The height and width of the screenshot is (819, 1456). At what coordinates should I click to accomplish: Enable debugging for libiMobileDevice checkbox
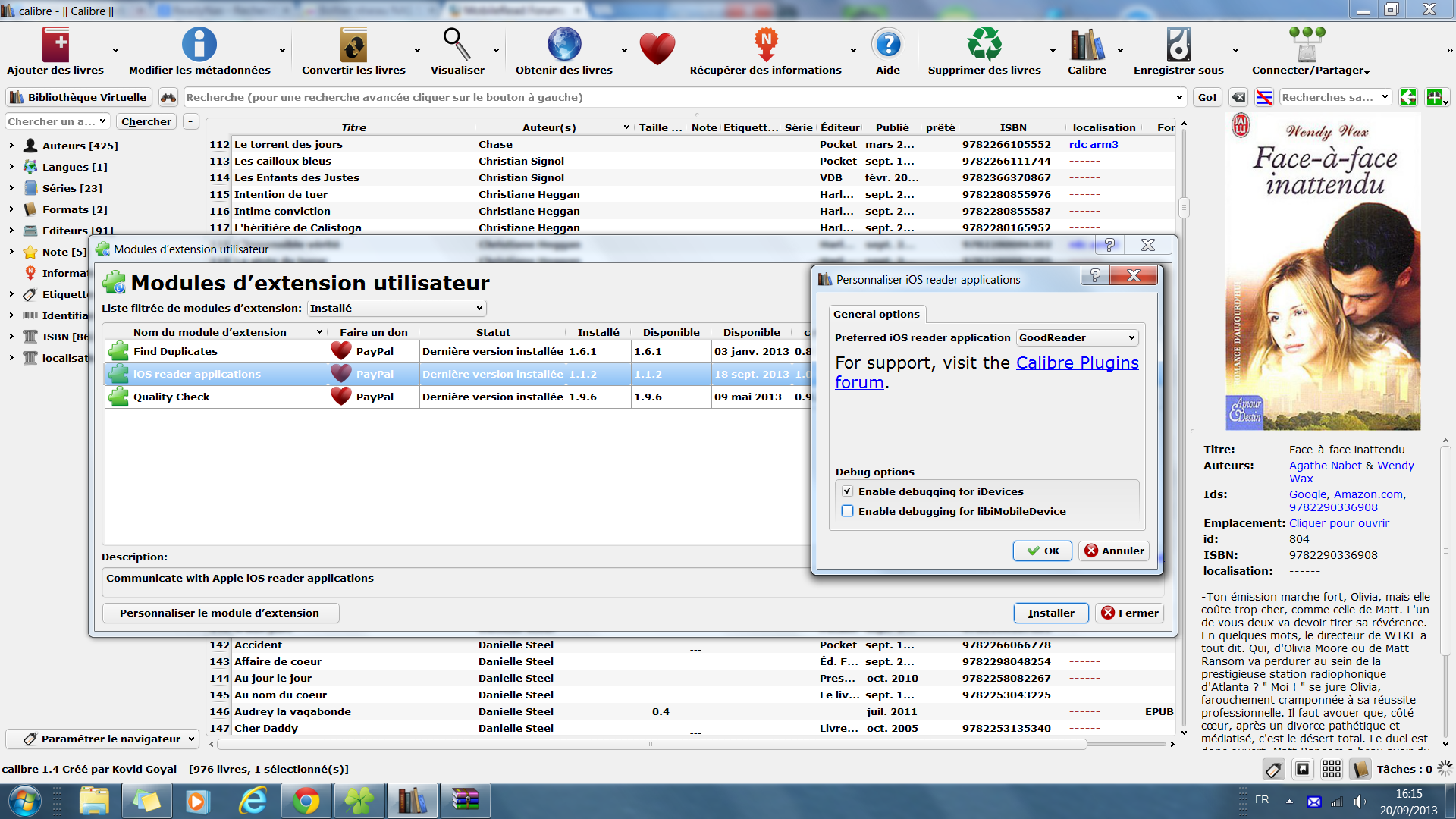click(x=847, y=511)
